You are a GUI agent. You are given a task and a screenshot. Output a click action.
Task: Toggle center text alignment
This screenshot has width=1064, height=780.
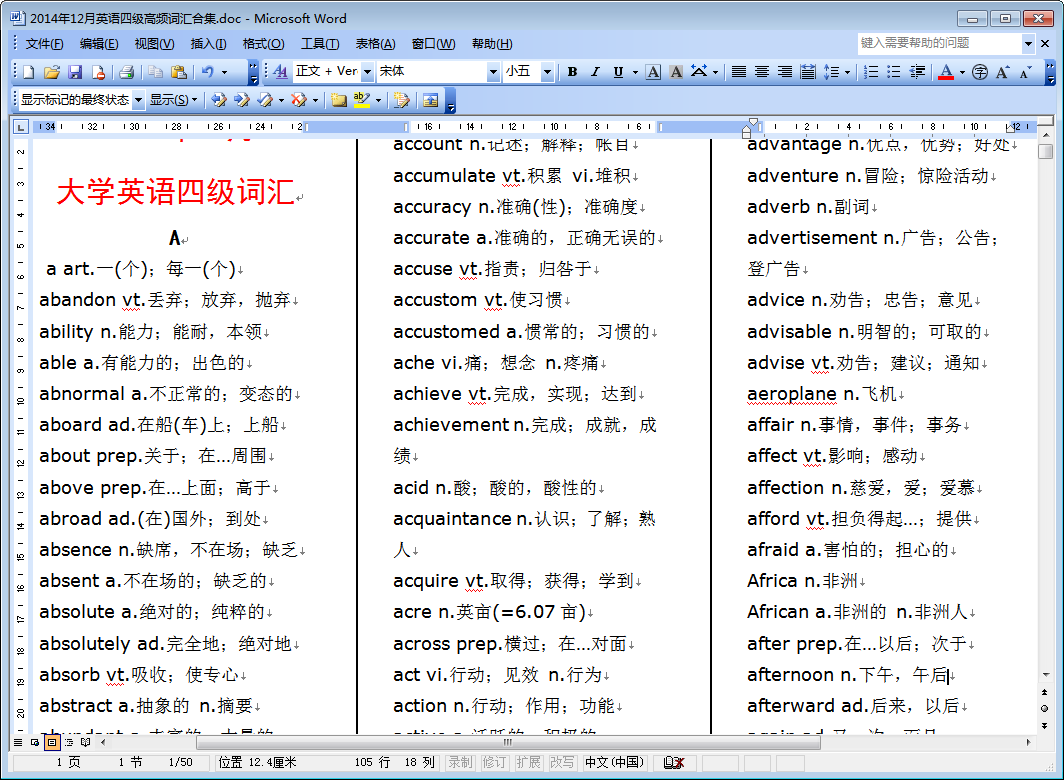(x=762, y=72)
